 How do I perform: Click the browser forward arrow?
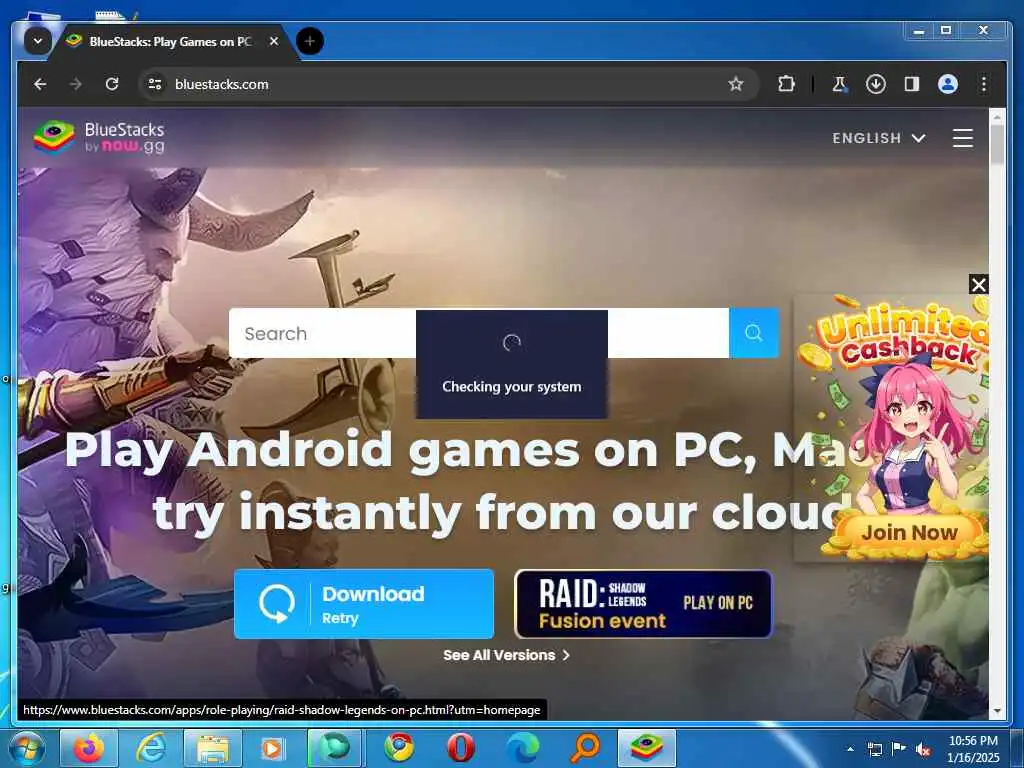coord(76,84)
